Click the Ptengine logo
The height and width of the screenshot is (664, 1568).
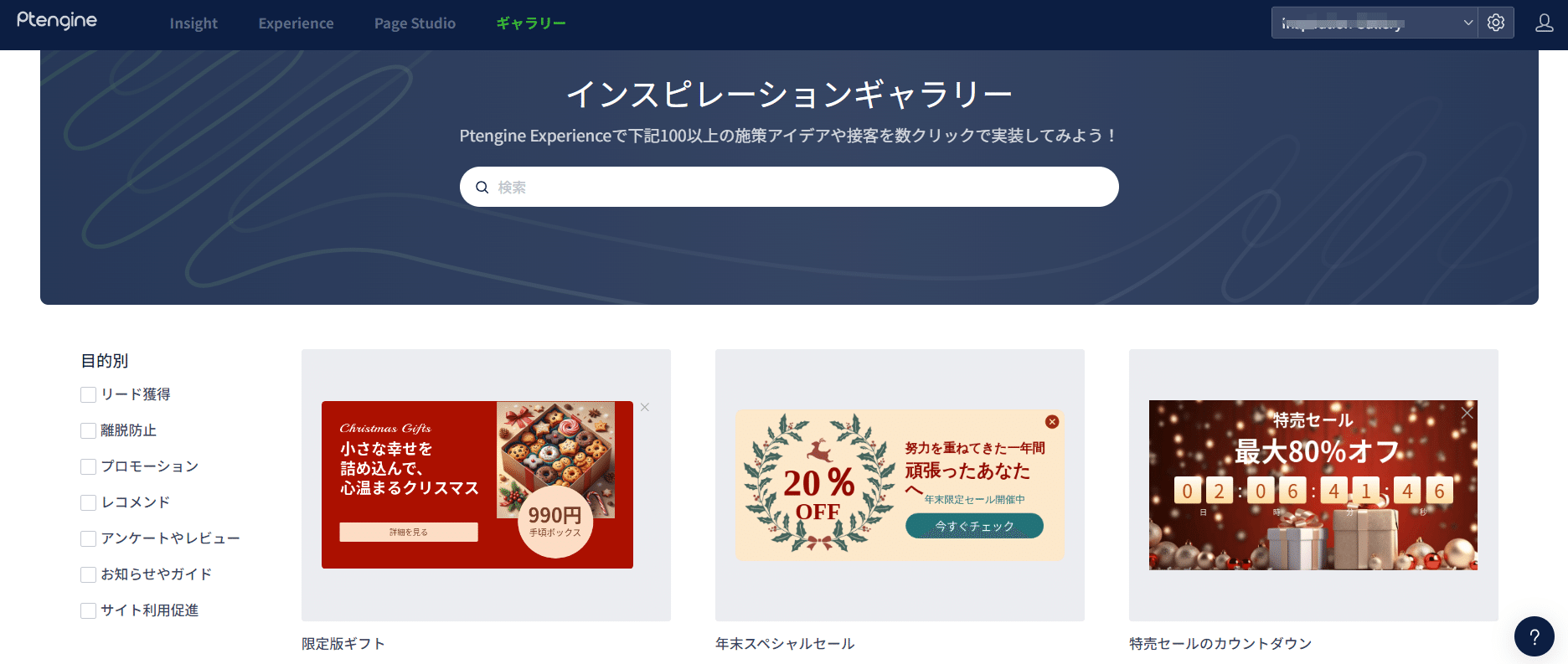(x=57, y=21)
